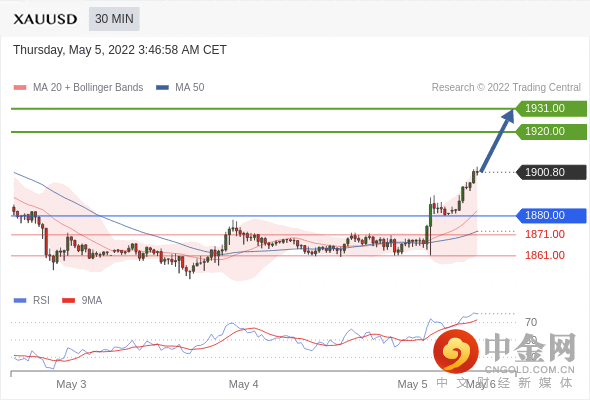
Task: Select the 1871.00 support level text
Action: tap(545, 234)
